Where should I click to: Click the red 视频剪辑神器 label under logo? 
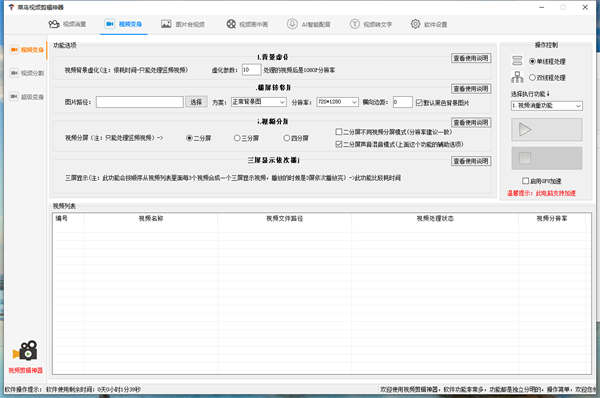click(25, 370)
